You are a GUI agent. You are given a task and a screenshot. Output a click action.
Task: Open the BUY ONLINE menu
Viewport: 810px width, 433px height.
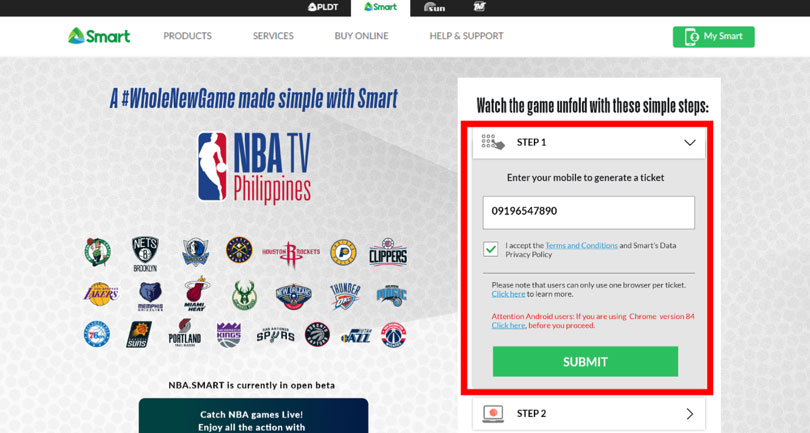[362, 36]
